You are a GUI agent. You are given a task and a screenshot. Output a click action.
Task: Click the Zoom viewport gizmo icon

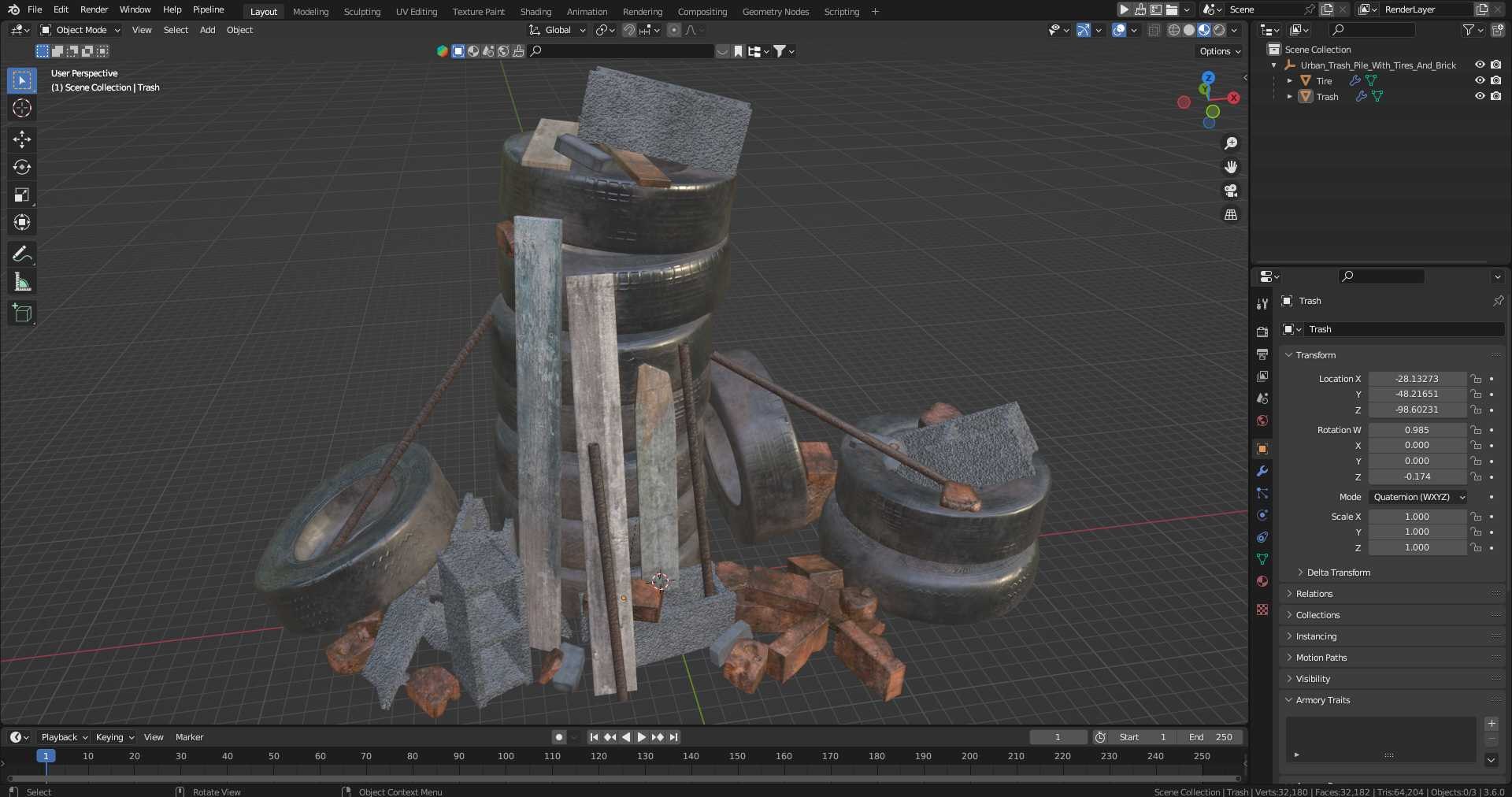[x=1231, y=143]
